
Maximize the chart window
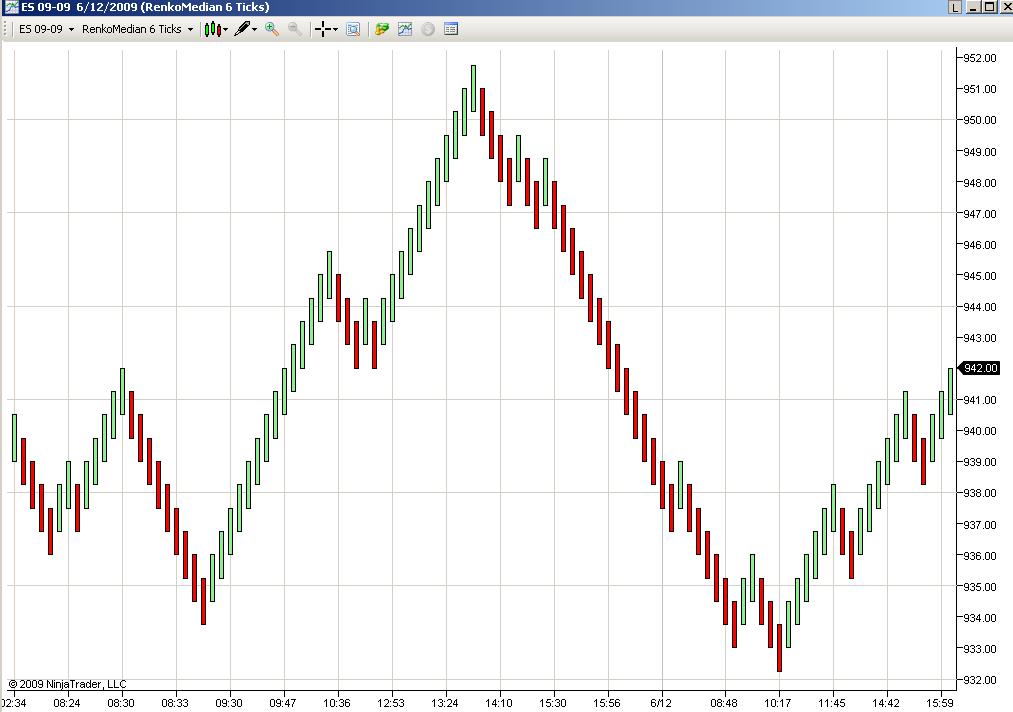pos(989,7)
